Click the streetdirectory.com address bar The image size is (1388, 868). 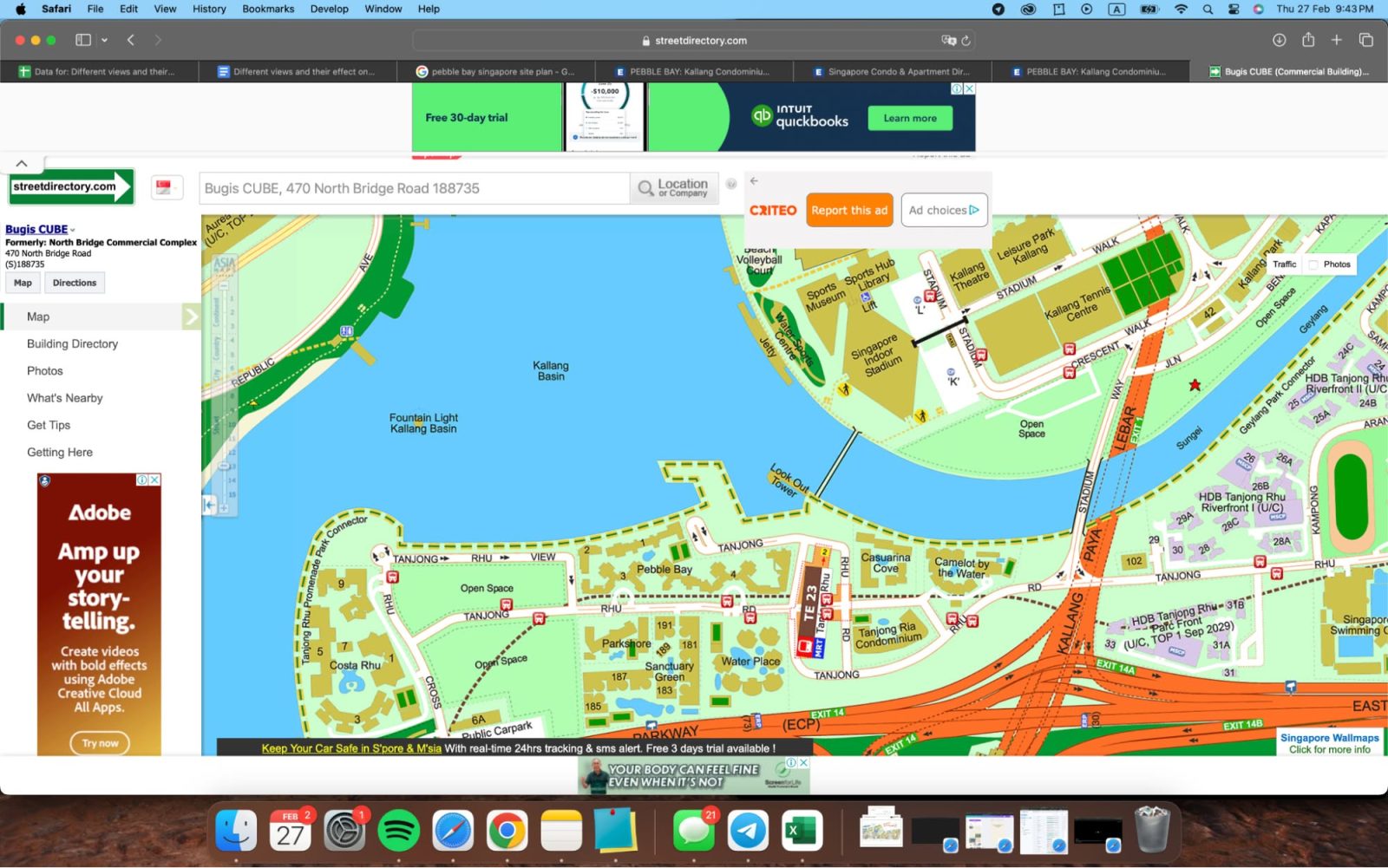click(x=694, y=40)
